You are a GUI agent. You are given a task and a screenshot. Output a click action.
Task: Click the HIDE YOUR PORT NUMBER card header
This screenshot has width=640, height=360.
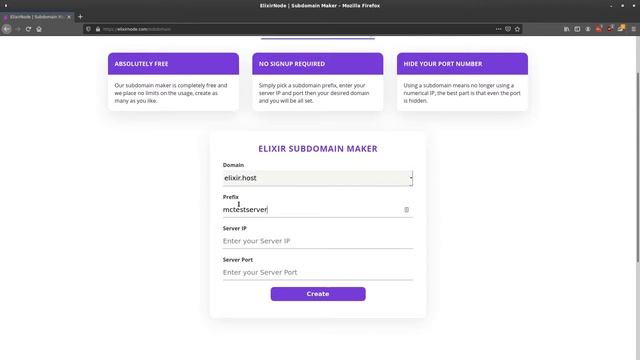coord(462,64)
